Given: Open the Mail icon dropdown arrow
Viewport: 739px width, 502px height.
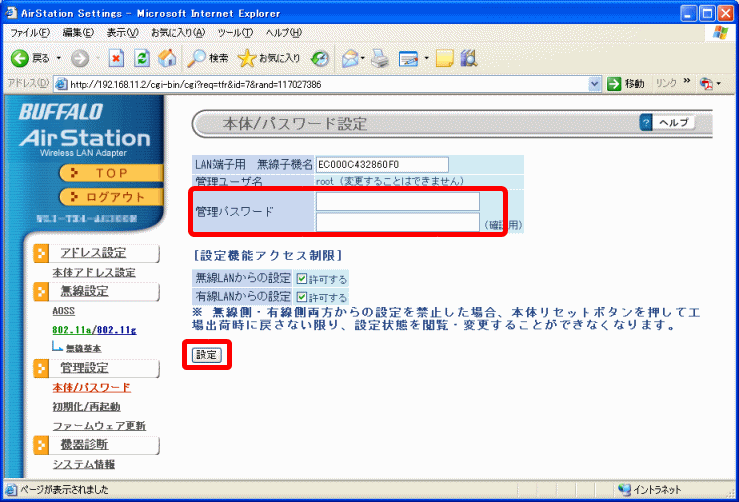Looking at the screenshot, I should [363, 58].
